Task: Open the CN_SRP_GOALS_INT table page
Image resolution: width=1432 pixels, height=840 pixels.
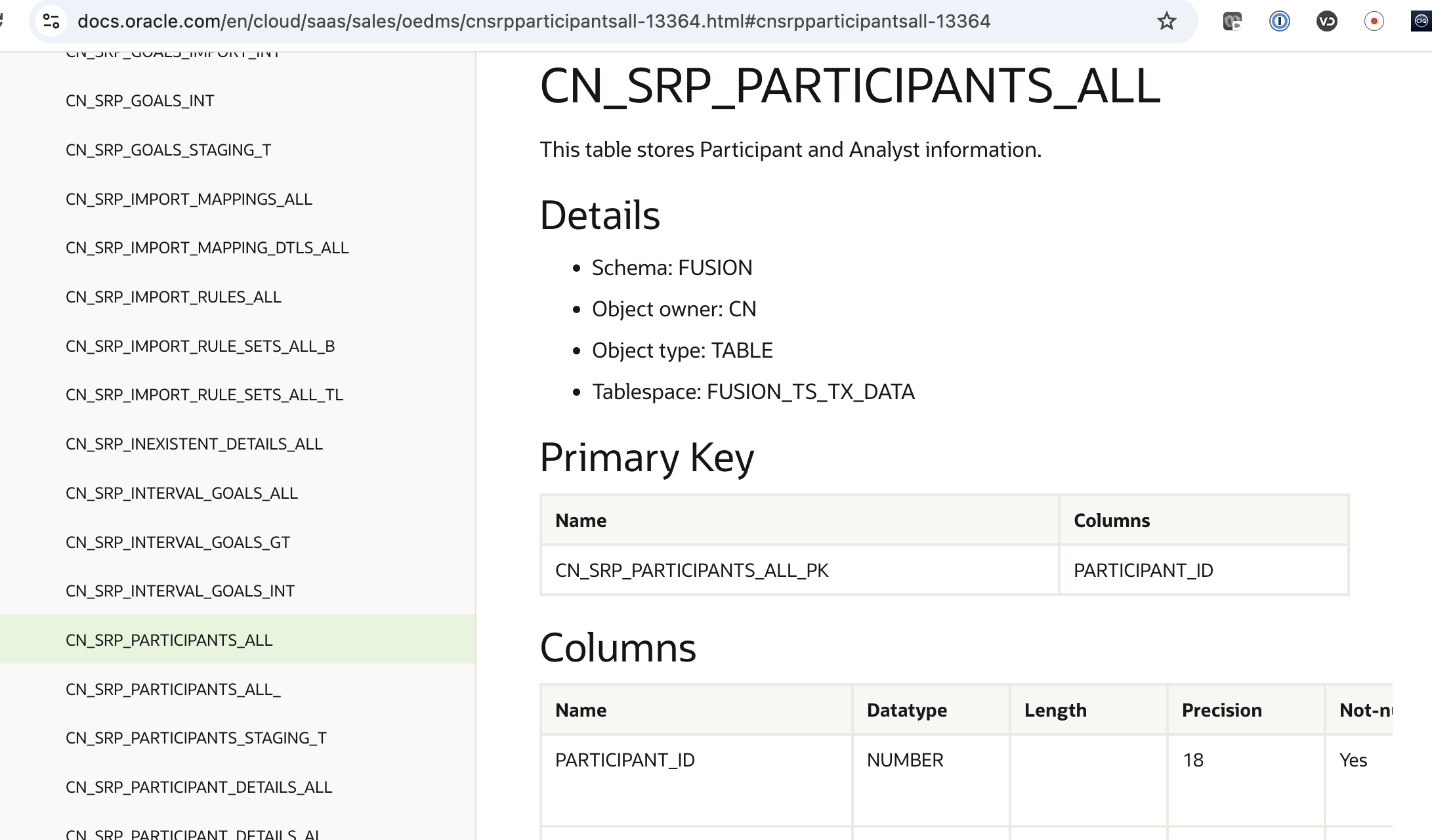Action: [x=140, y=100]
